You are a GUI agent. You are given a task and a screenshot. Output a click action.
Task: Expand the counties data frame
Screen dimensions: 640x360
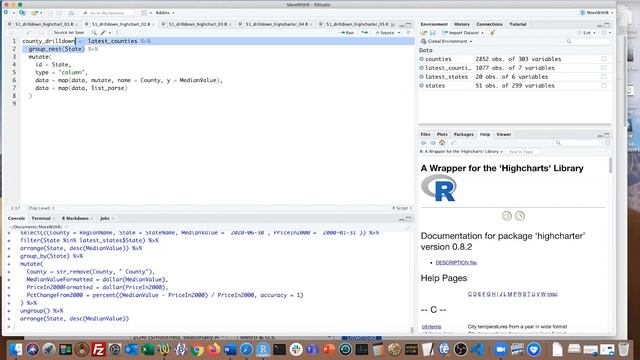click(422, 59)
